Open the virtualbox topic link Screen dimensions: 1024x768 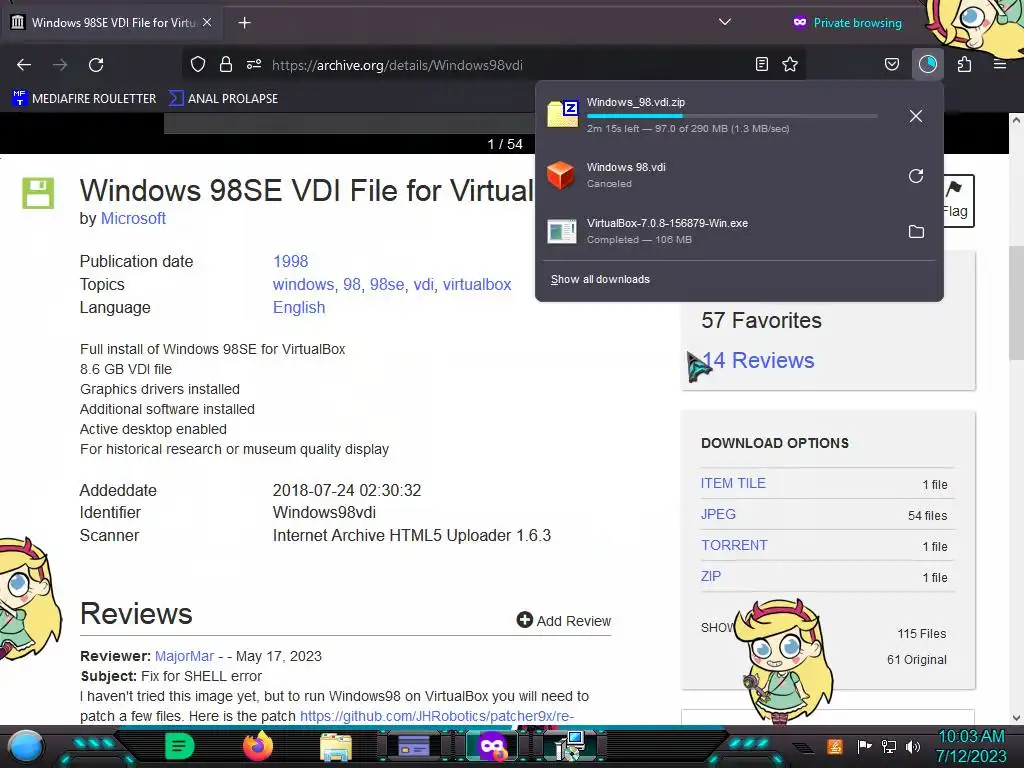click(477, 285)
